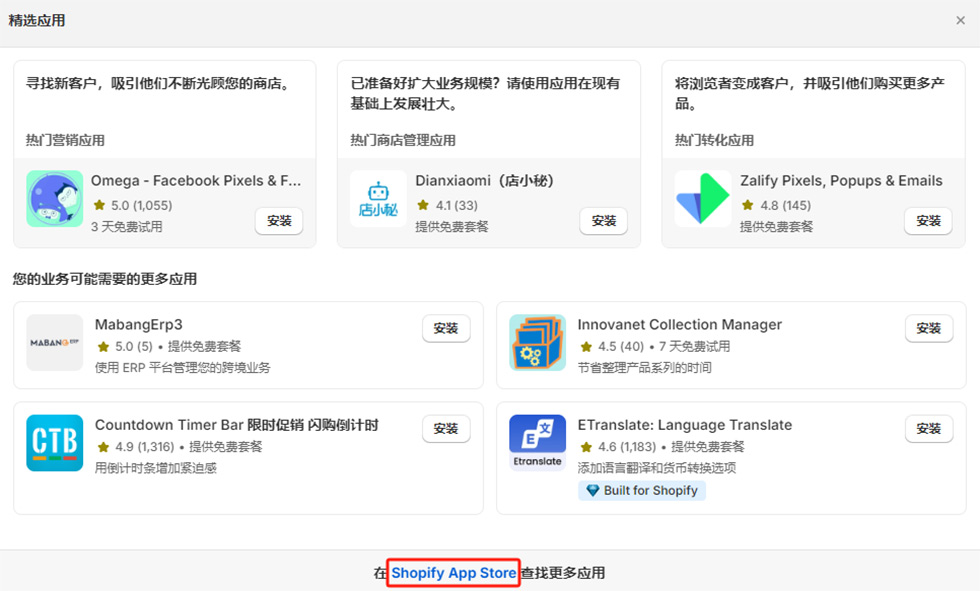Click the Innovanet Collection Manager icon

538,343
